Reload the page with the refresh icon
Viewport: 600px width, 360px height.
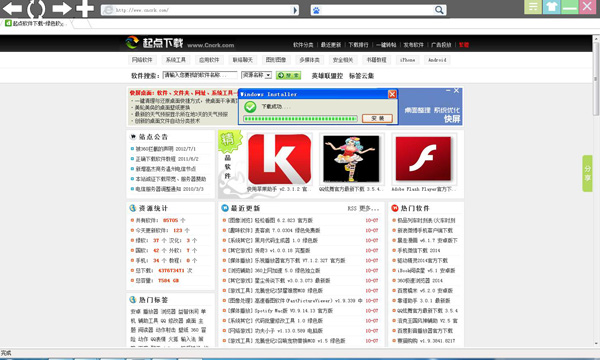tap(36, 8)
